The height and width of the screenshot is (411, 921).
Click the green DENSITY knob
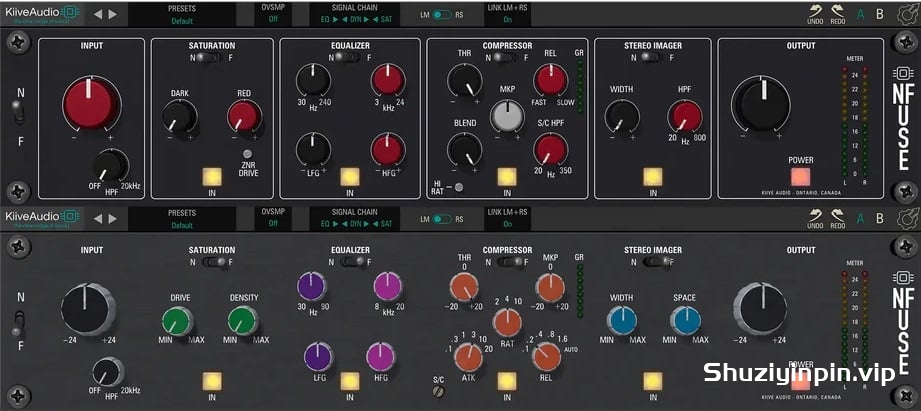(x=243, y=321)
